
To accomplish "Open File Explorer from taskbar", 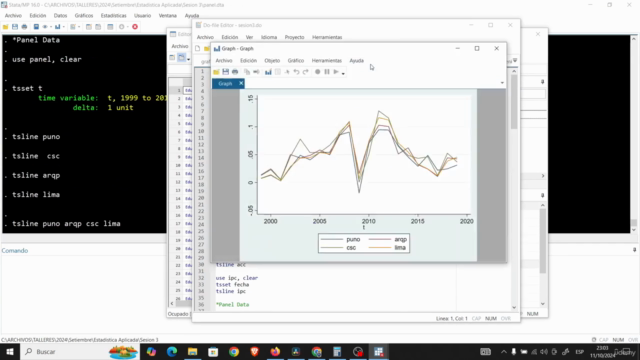I will coord(192,351).
